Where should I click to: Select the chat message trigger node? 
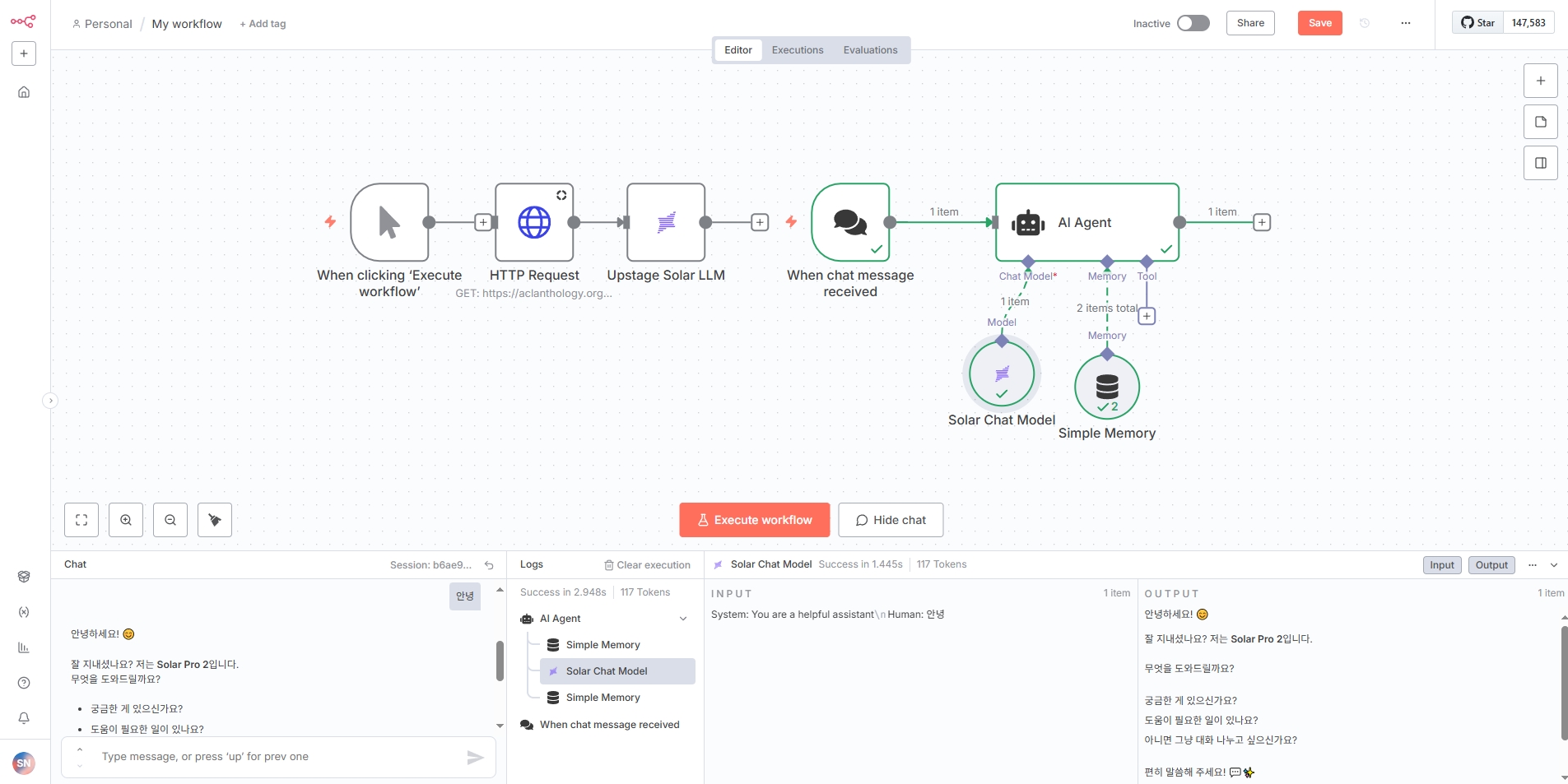pos(850,222)
